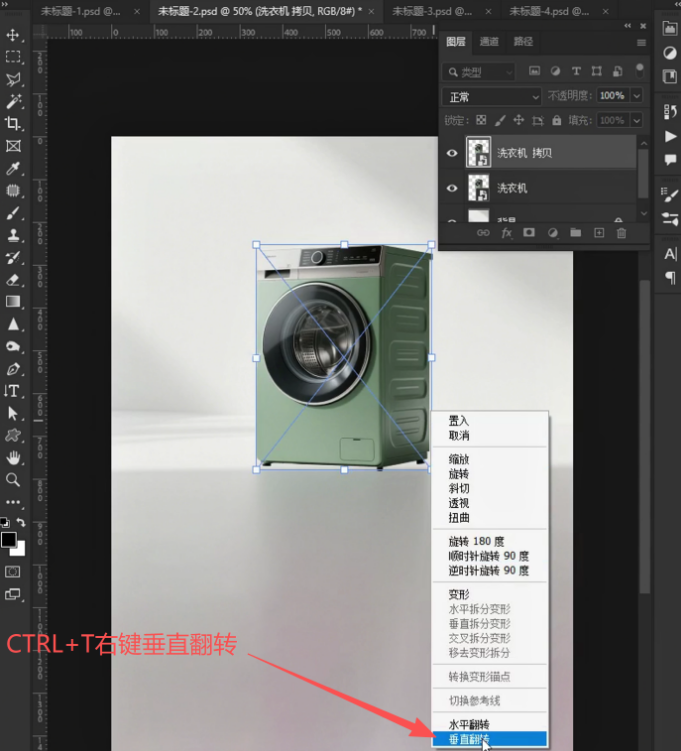
Task: Add a layer mask
Action: coord(529,233)
